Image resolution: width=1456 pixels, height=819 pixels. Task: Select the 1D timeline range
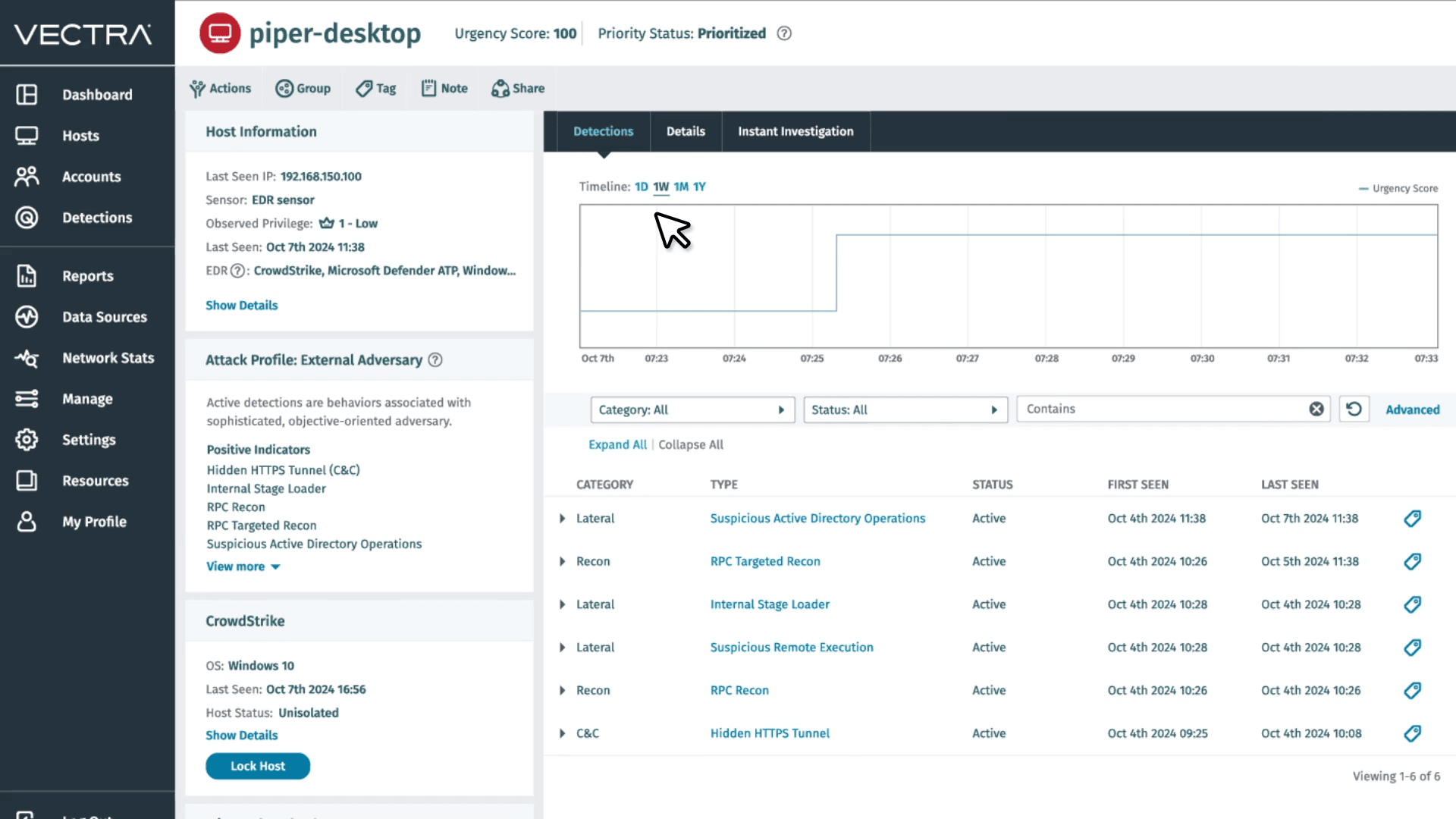(640, 186)
